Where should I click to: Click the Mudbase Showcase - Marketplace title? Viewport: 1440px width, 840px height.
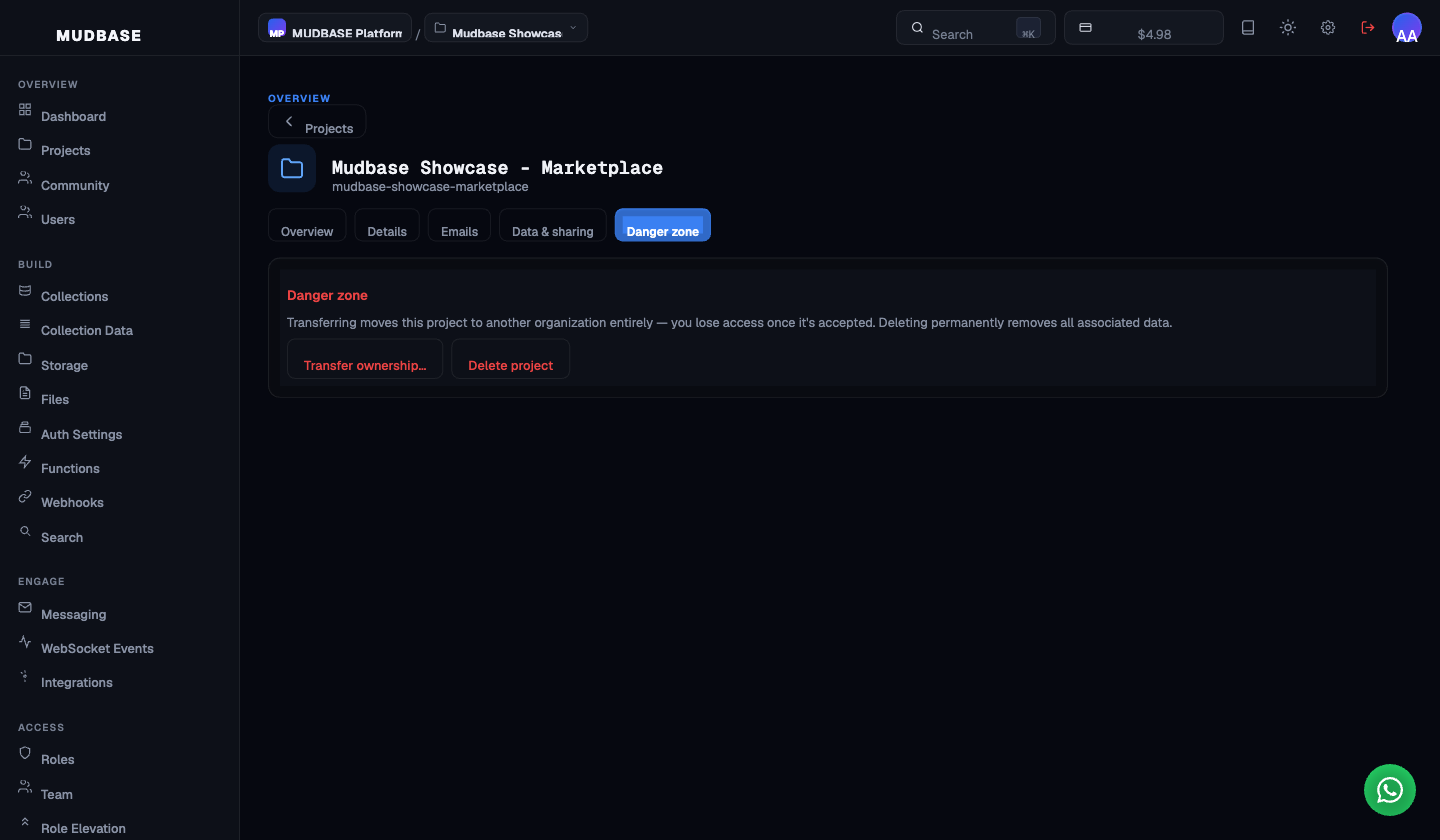[x=497, y=168]
